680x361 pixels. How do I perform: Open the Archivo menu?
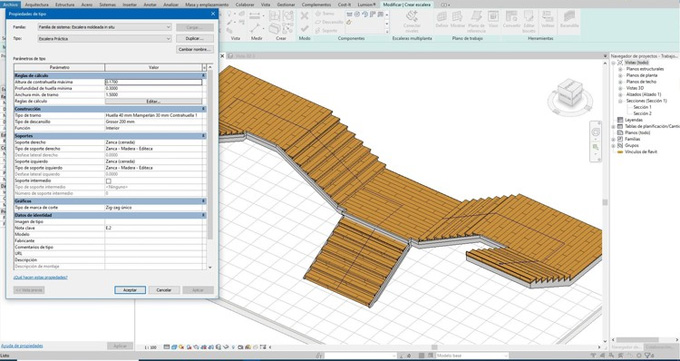[x=10, y=4]
